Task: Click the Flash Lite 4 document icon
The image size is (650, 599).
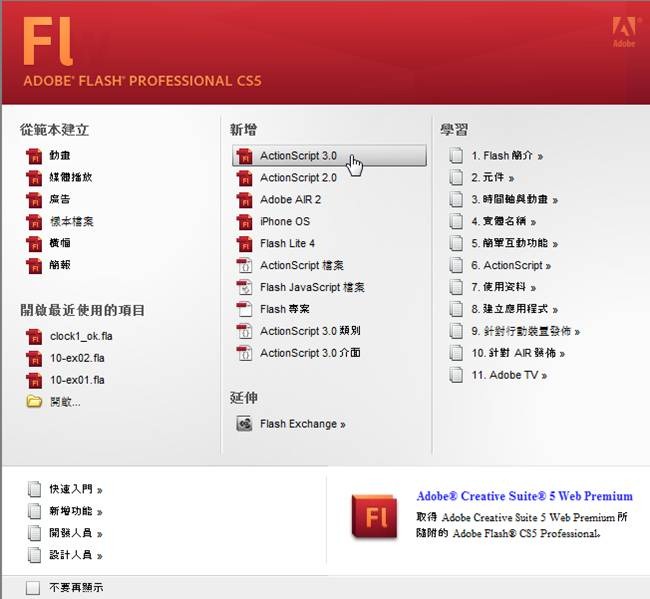Action: point(244,244)
